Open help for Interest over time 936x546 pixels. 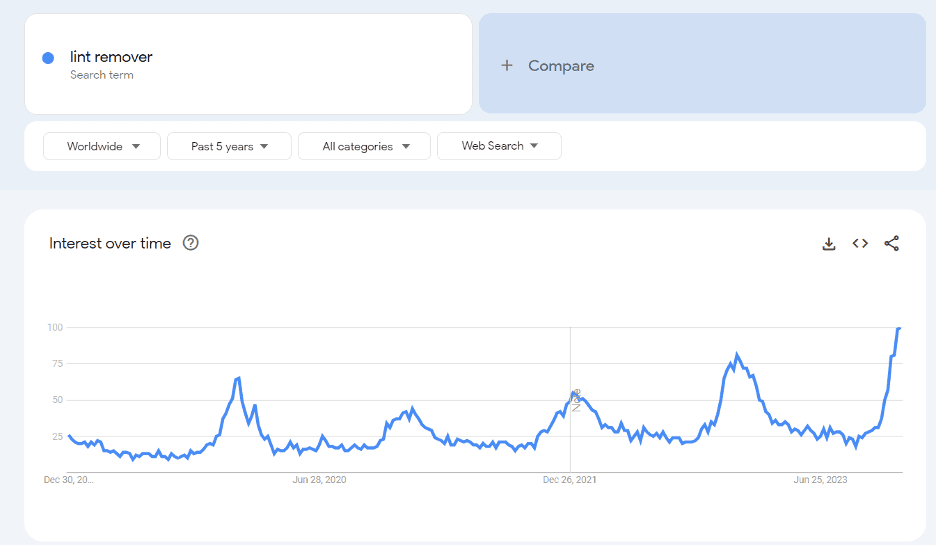(x=190, y=243)
